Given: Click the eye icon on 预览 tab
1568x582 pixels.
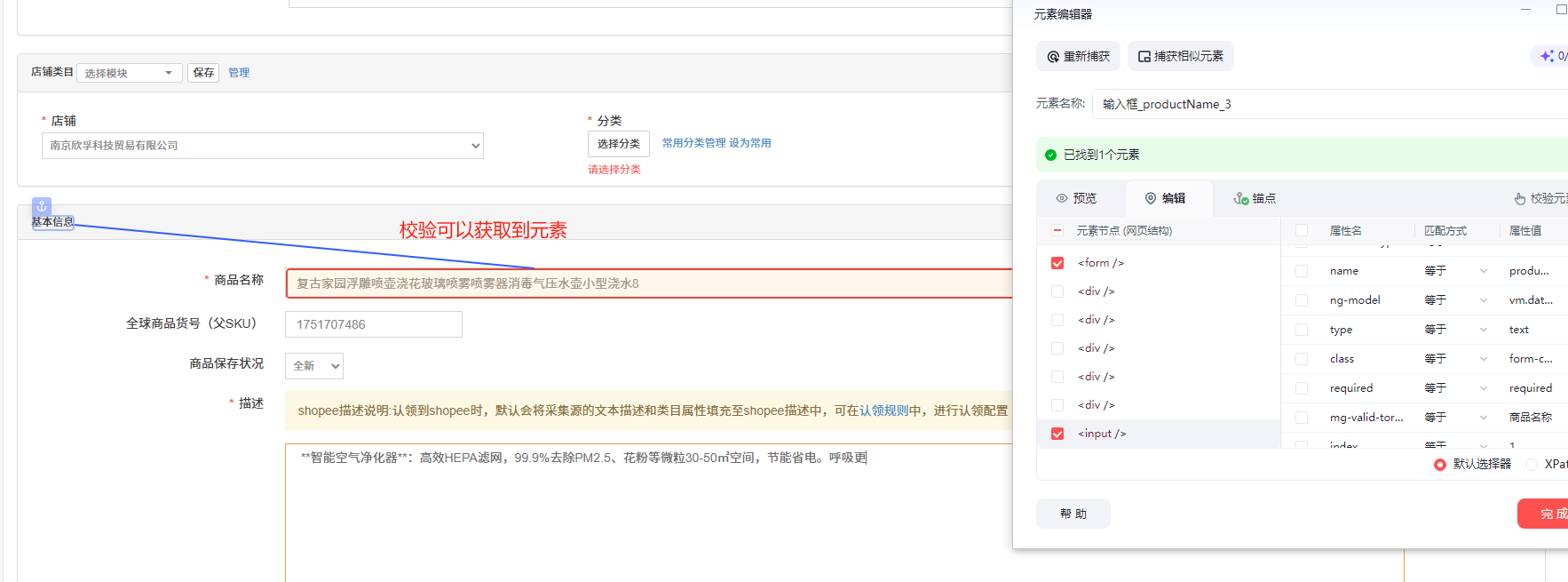Looking at the screenshot, I should coord(1062,198).
